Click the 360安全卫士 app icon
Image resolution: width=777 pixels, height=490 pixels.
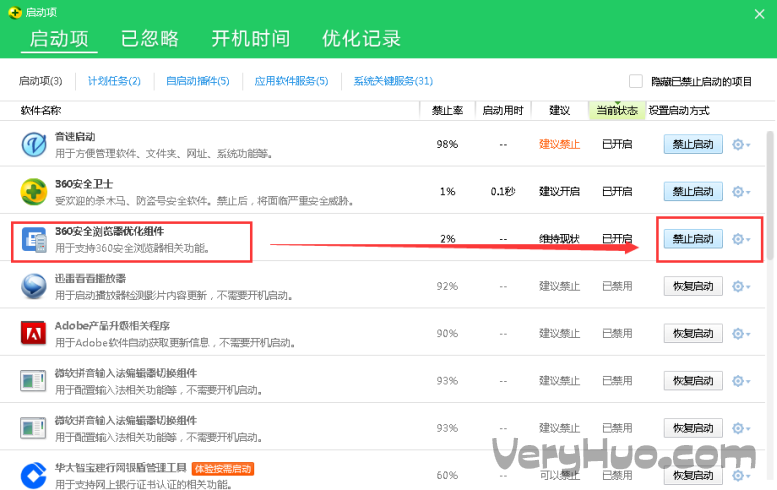(34, 191)
